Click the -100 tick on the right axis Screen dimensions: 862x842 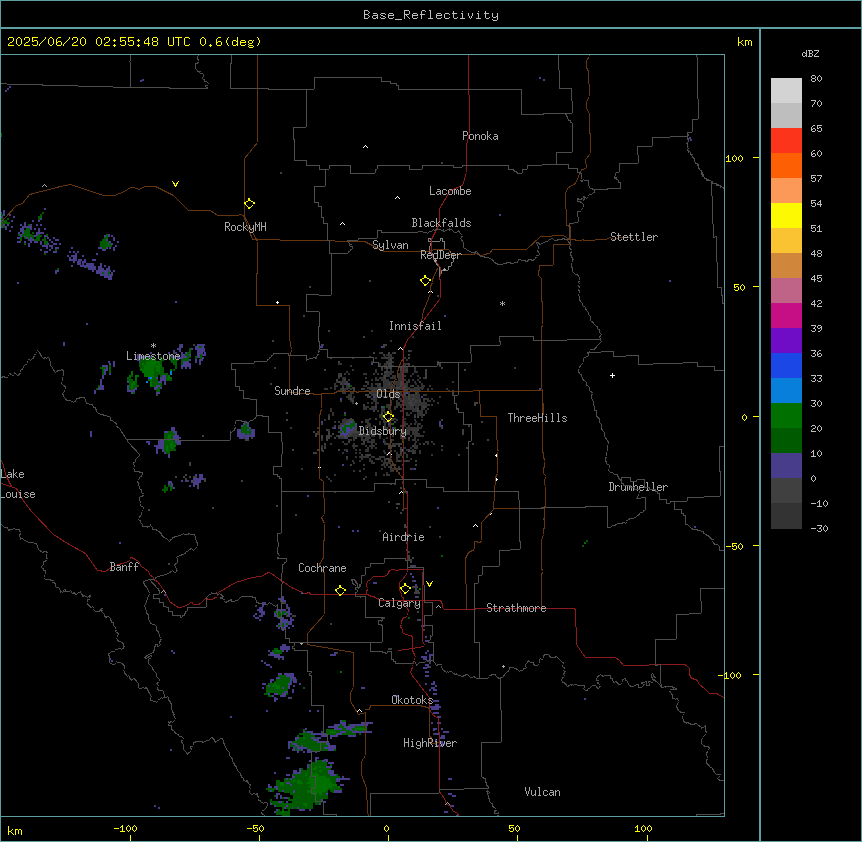point(731,675)
